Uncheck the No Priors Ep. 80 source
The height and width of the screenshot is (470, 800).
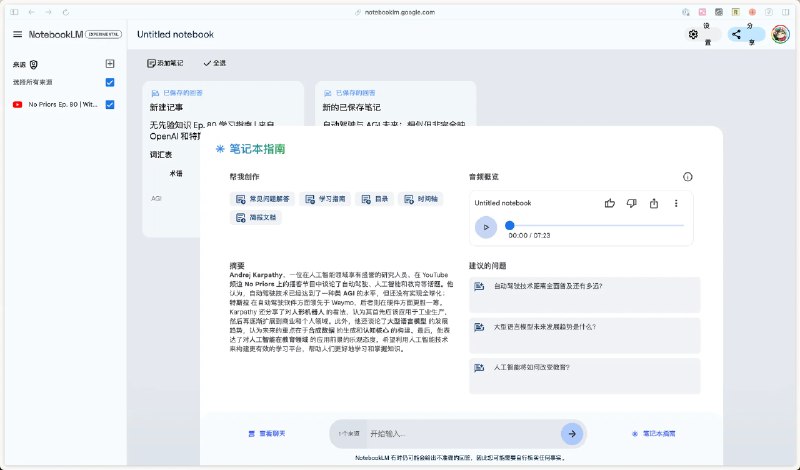pos(110,105)
